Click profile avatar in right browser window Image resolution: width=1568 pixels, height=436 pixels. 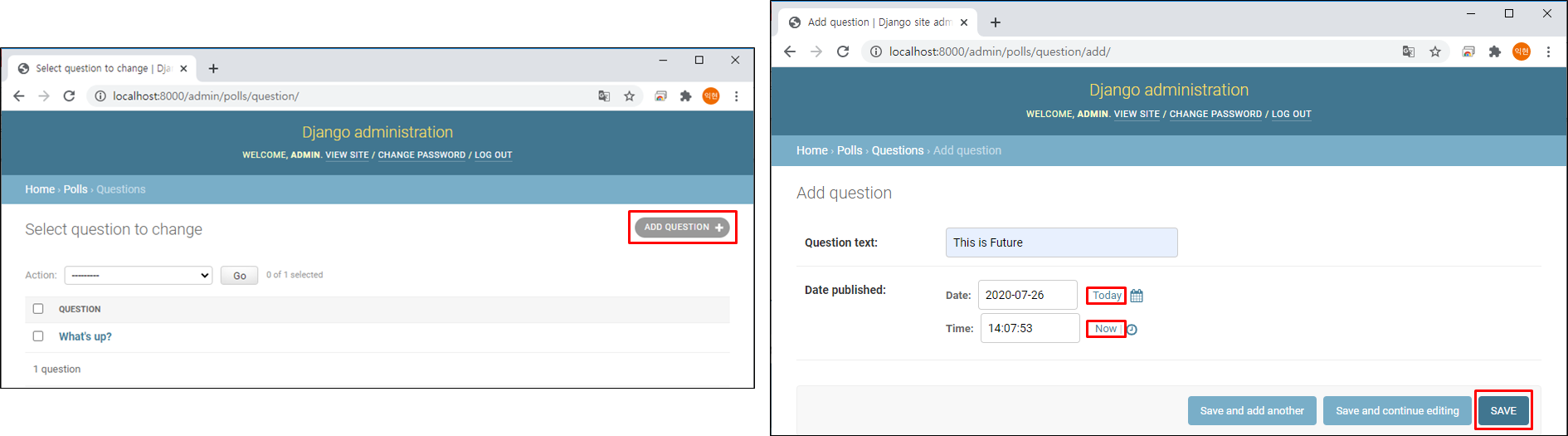[1522, 51]
